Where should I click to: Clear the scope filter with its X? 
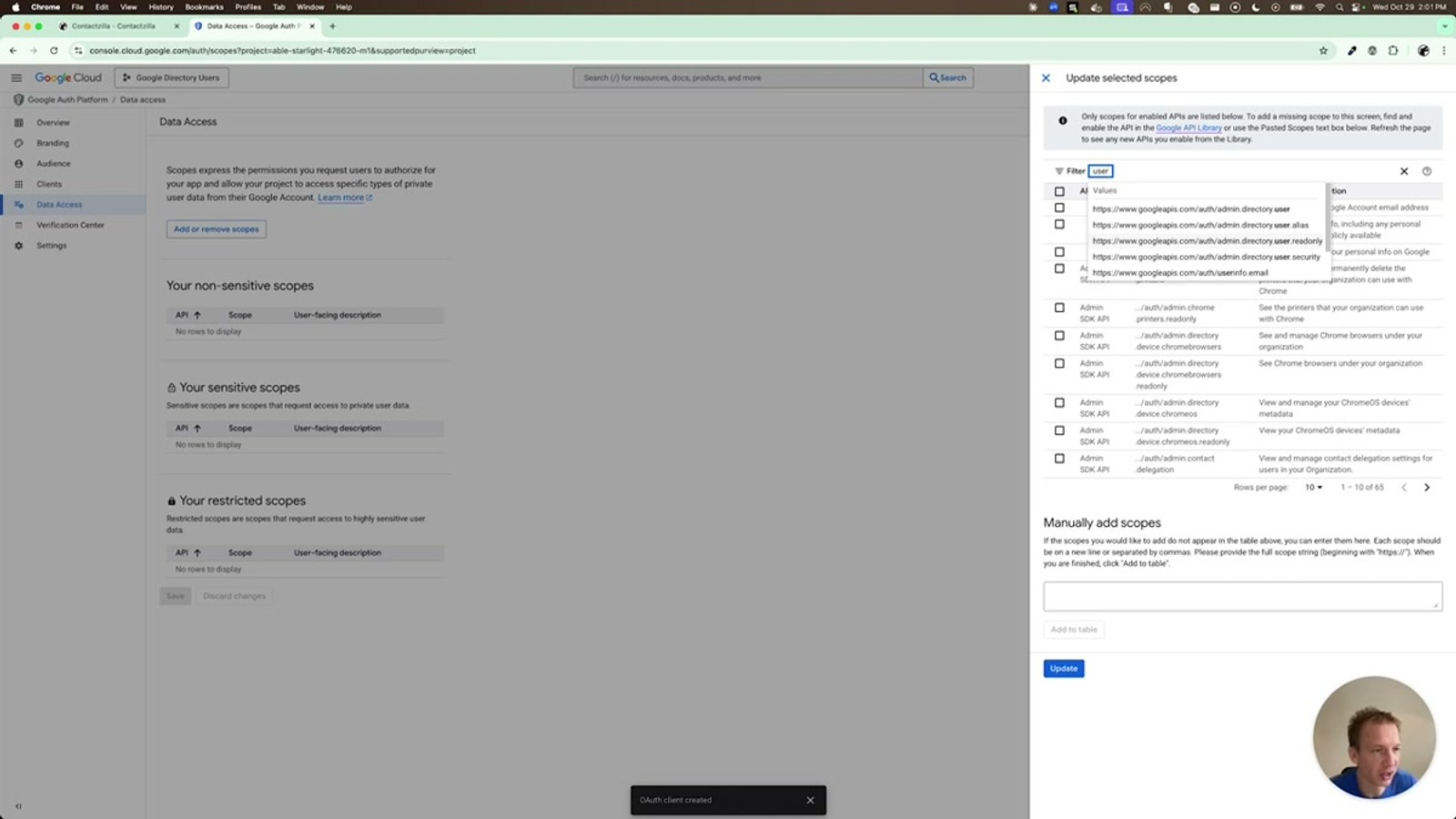(1404, 171)
